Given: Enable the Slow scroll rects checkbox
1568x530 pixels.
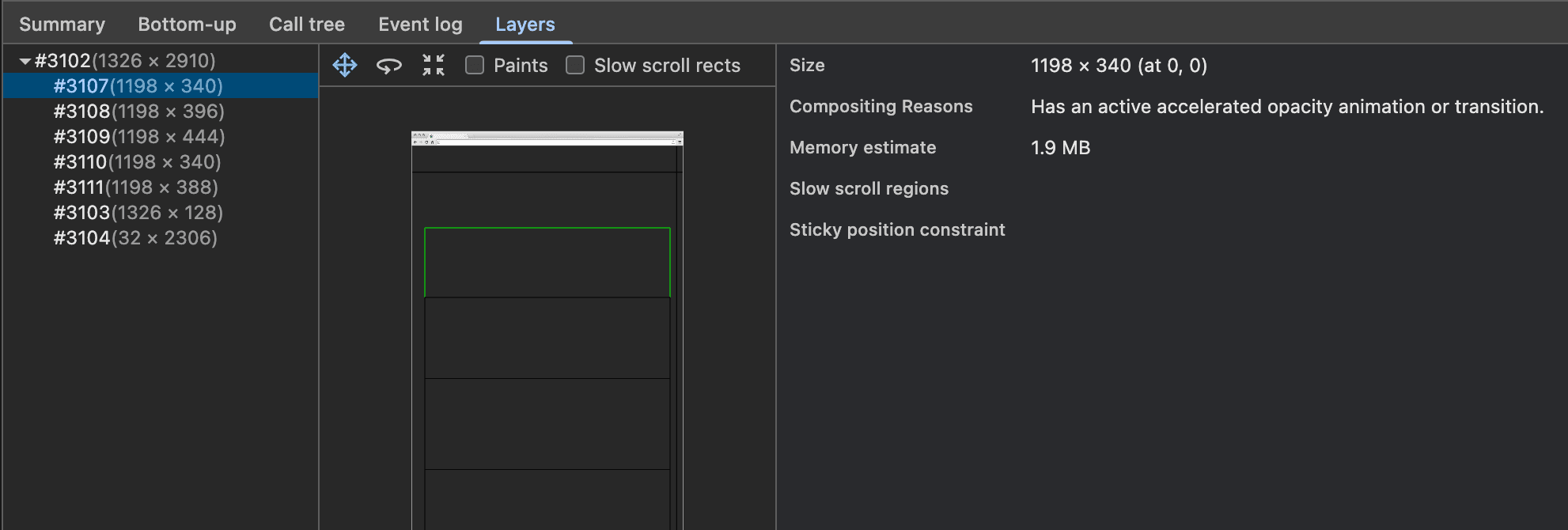Looking at the screenshot, I should (x=574, y=66).
